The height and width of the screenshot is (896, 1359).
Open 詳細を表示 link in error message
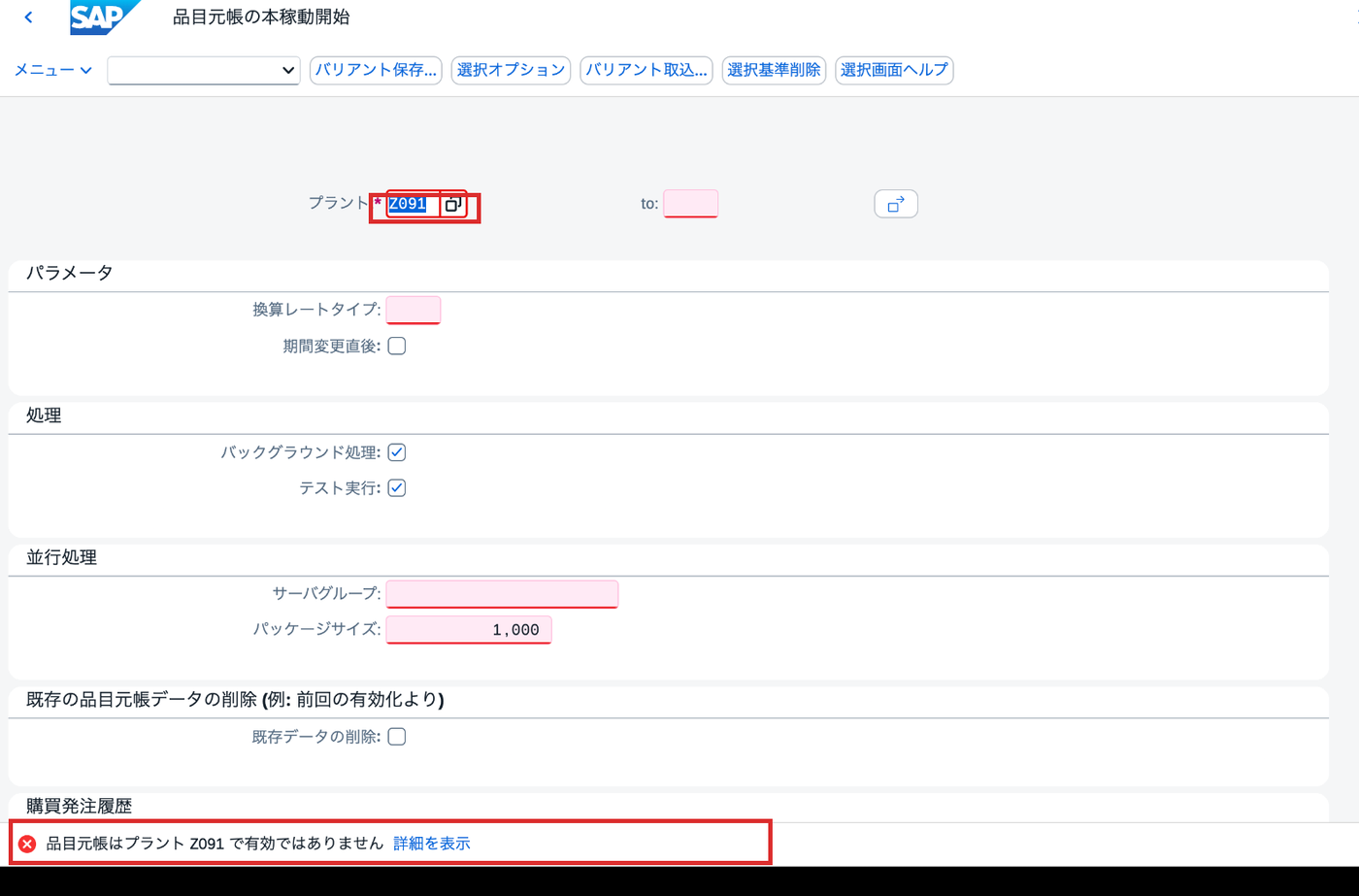point(432,844)
